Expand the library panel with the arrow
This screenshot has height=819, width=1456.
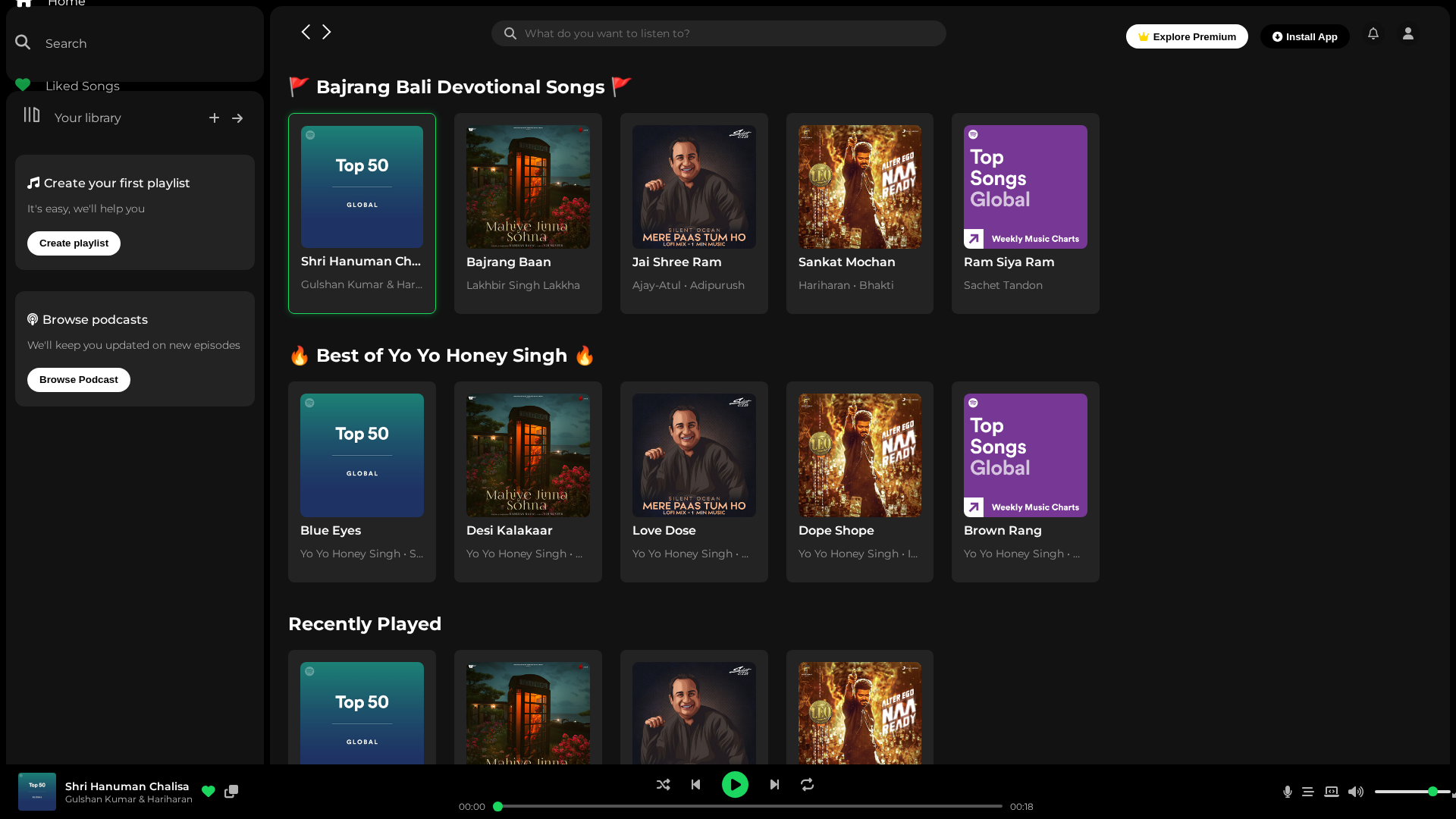[x=237, y=118]
